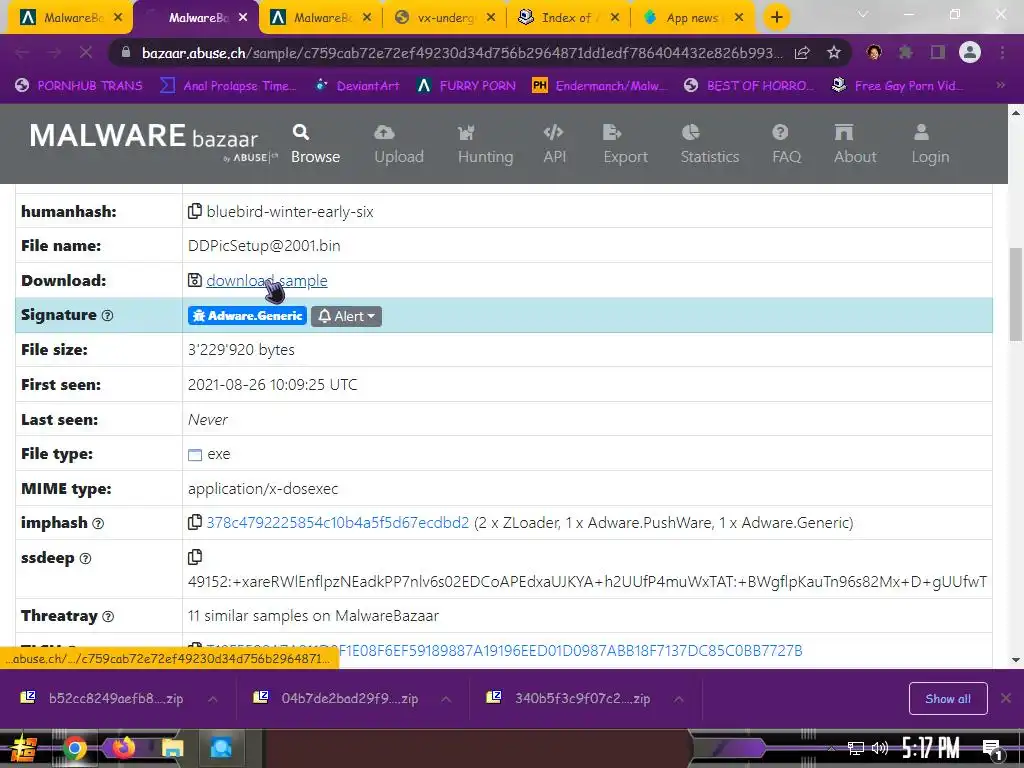The height and width of the screenshot is (768, 1024).
Task: Open the FAQ page
Action: pyautogui.click(x=786, y=144)
